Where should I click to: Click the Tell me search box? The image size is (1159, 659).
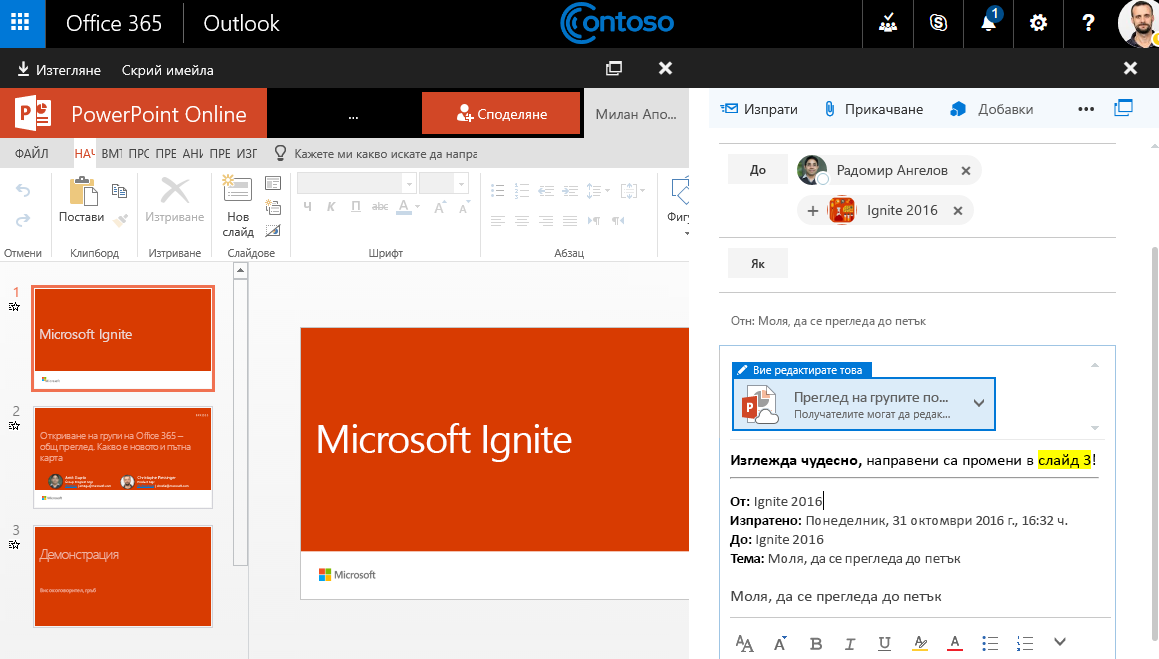click(x=375, y=154)
